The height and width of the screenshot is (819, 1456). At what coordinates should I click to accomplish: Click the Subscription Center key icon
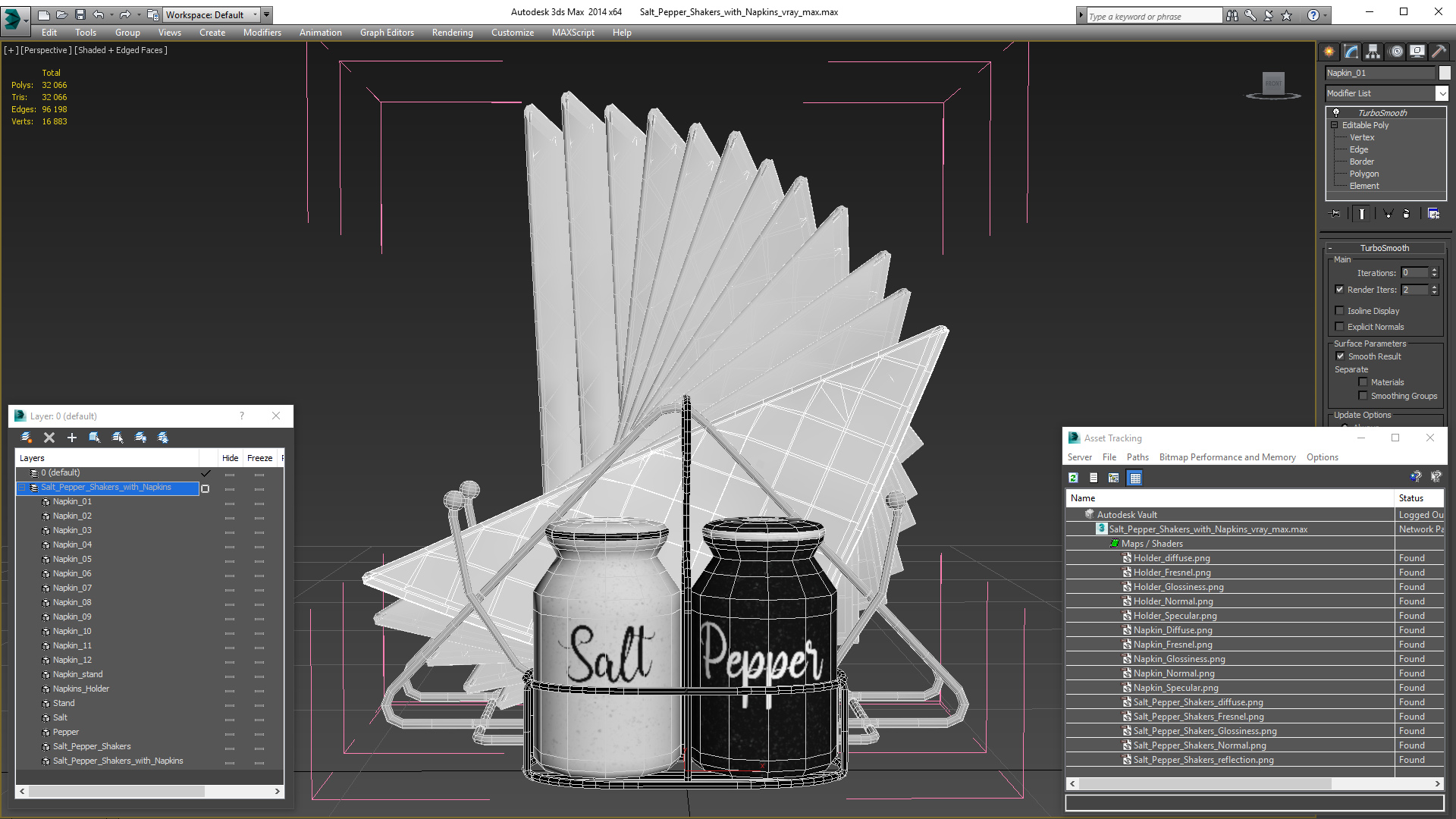1250,15
